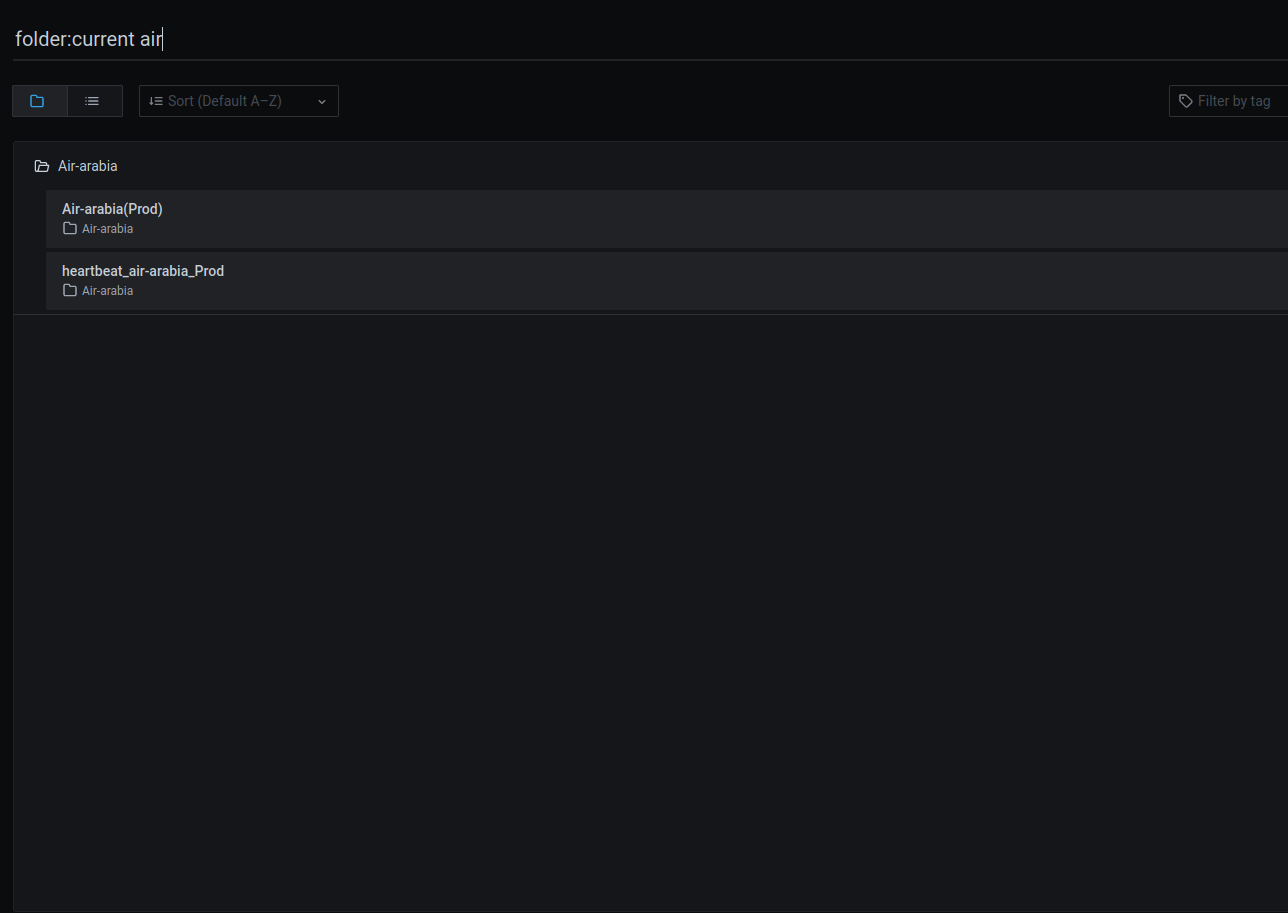The width and height of the screenshot is (1288, 913).
Task: Switch to list view layout icon
Action: coord(93,100)
